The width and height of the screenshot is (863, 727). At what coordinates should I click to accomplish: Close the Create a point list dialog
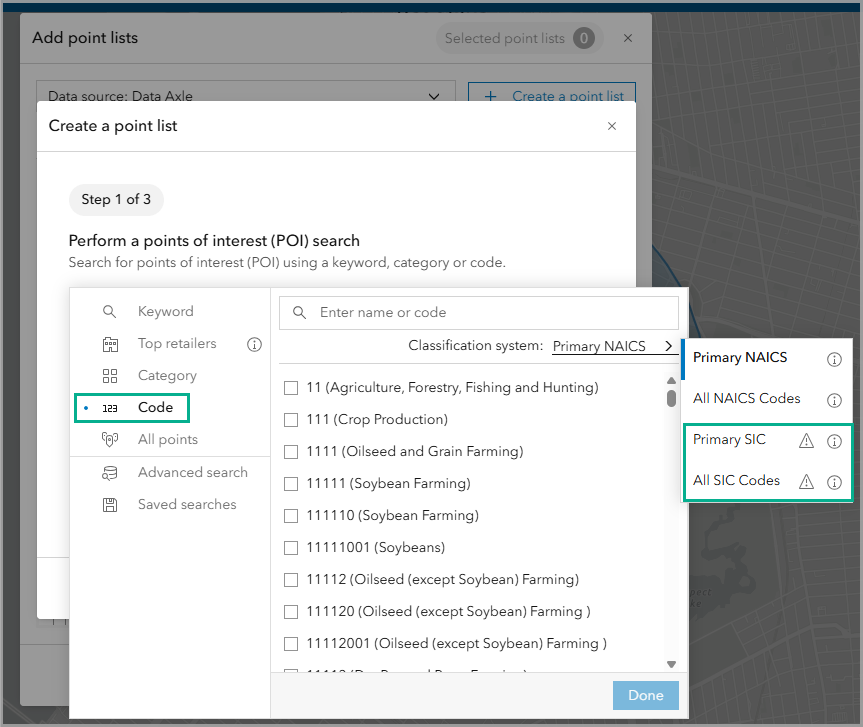pyautogui.click(x=612, y=126)
